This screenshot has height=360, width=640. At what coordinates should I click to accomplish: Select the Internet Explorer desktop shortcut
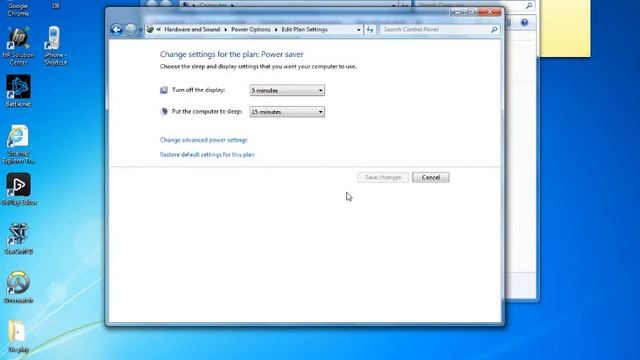tap(18, 144)
